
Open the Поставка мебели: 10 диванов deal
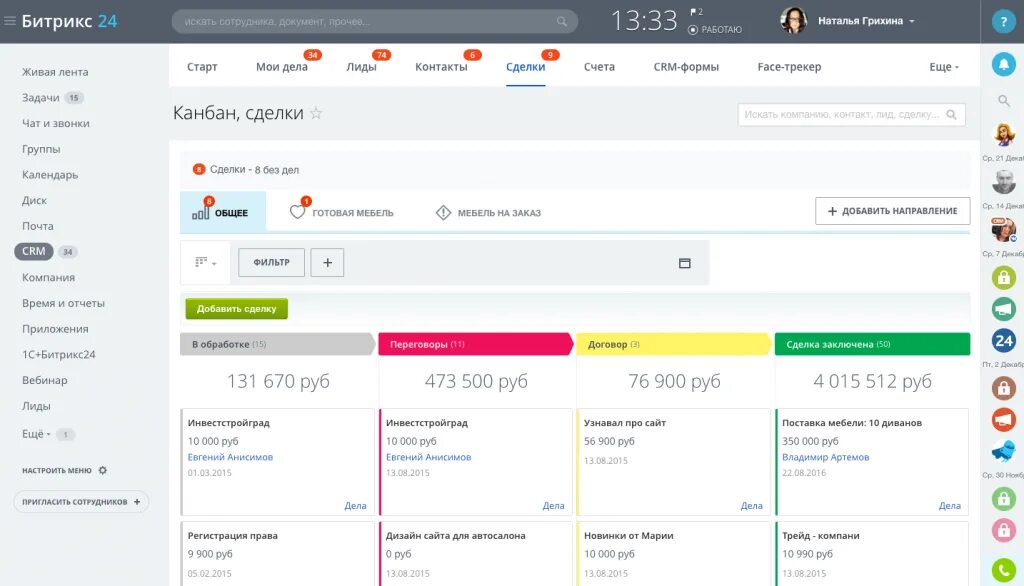(852, 423)
